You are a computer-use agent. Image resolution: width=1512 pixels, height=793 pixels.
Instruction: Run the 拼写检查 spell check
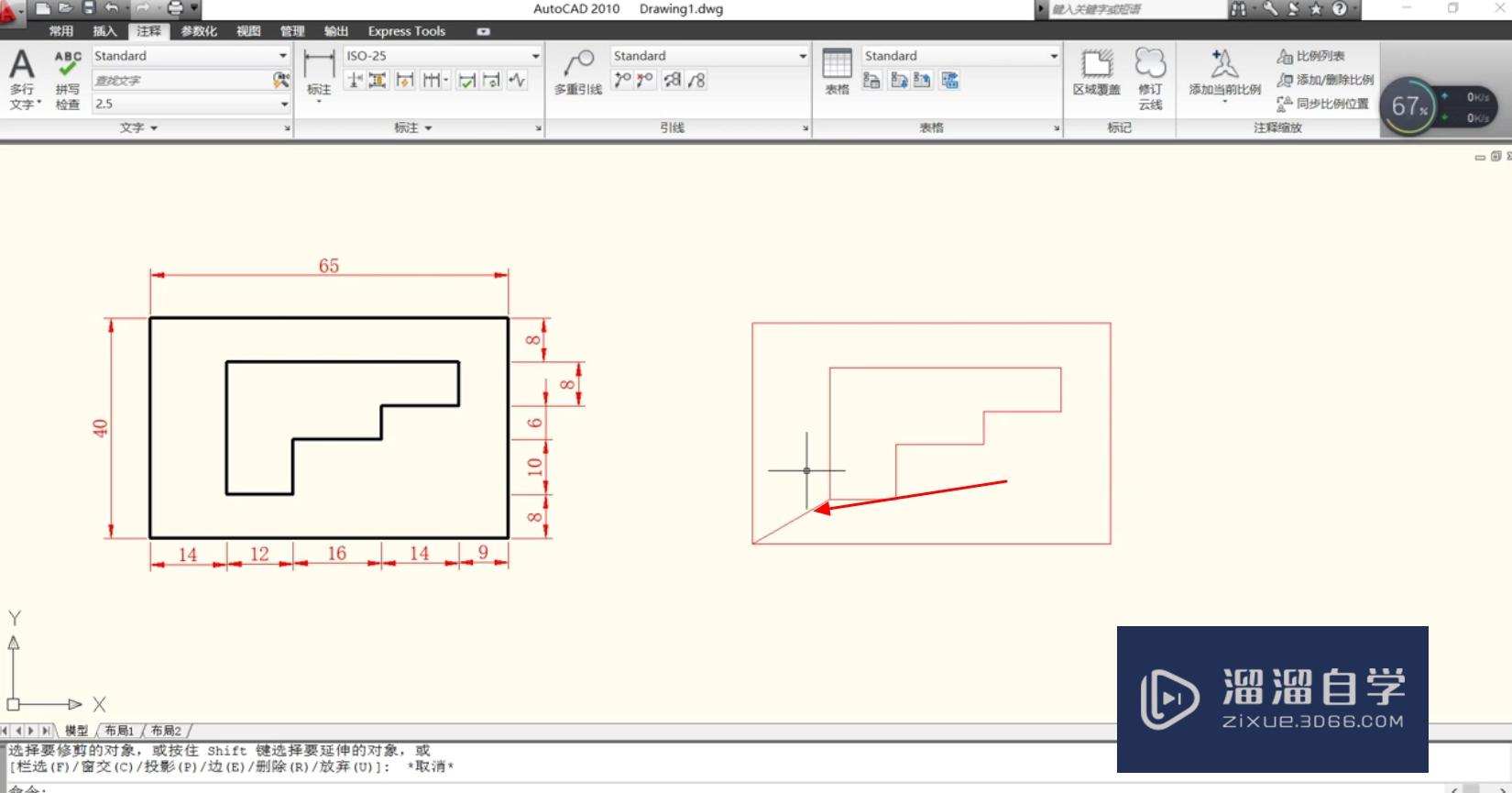[68, 80]
